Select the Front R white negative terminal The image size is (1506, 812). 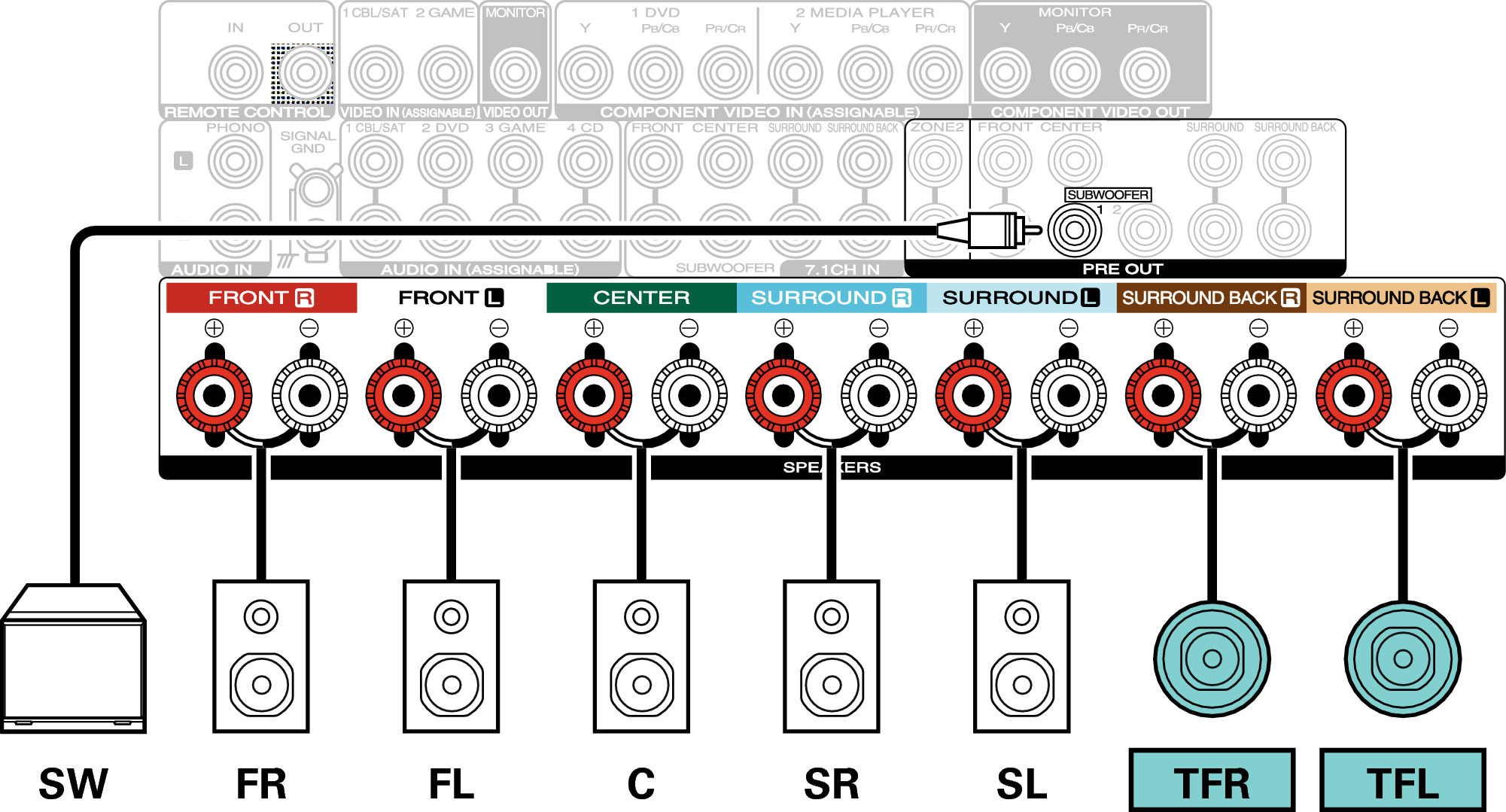tap(309, 396)
